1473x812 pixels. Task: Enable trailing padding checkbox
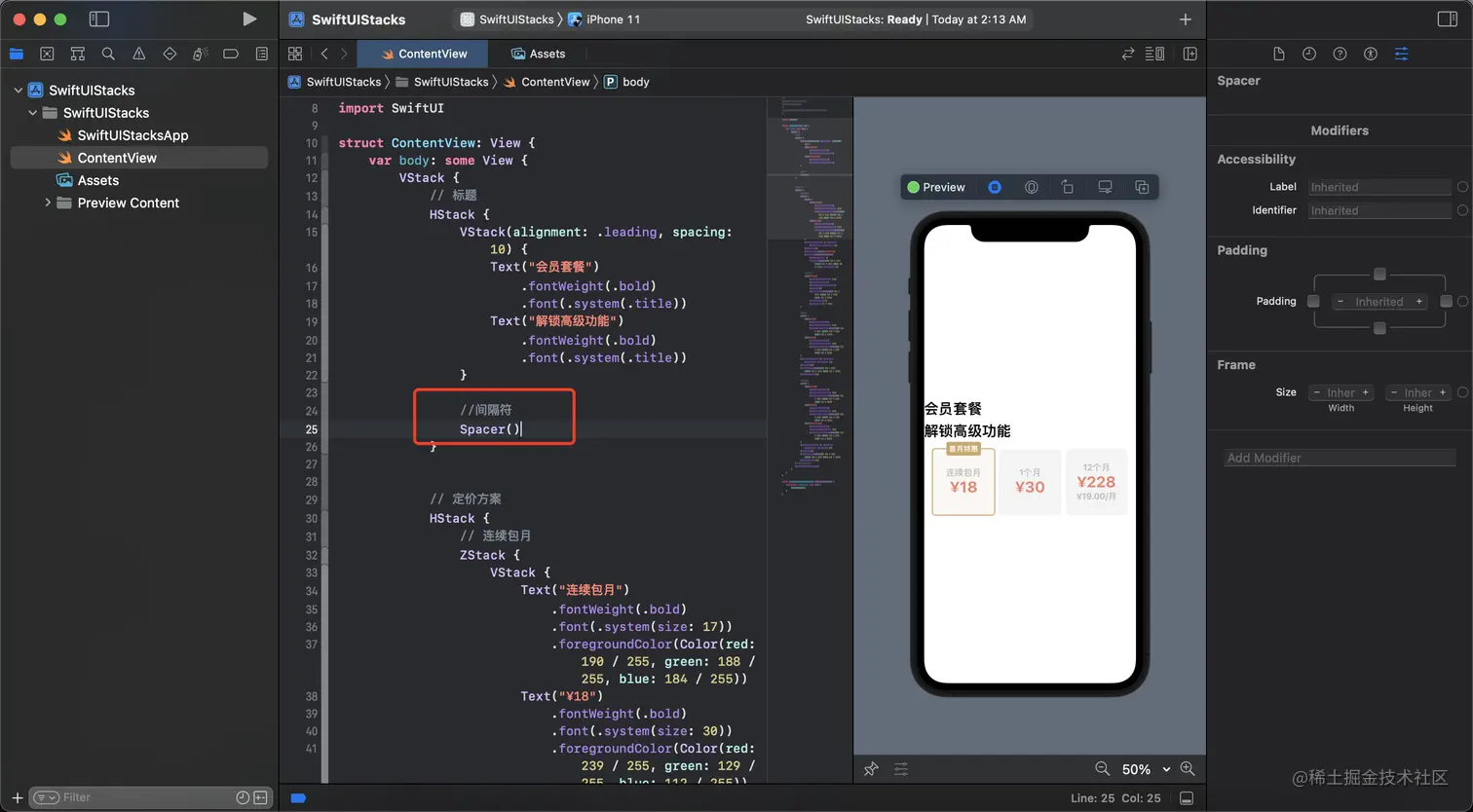click(x=1446, y=302)
